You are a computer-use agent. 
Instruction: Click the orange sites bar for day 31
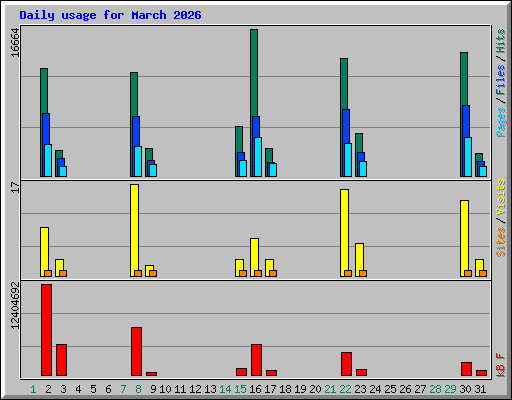(x=483, y=273)
